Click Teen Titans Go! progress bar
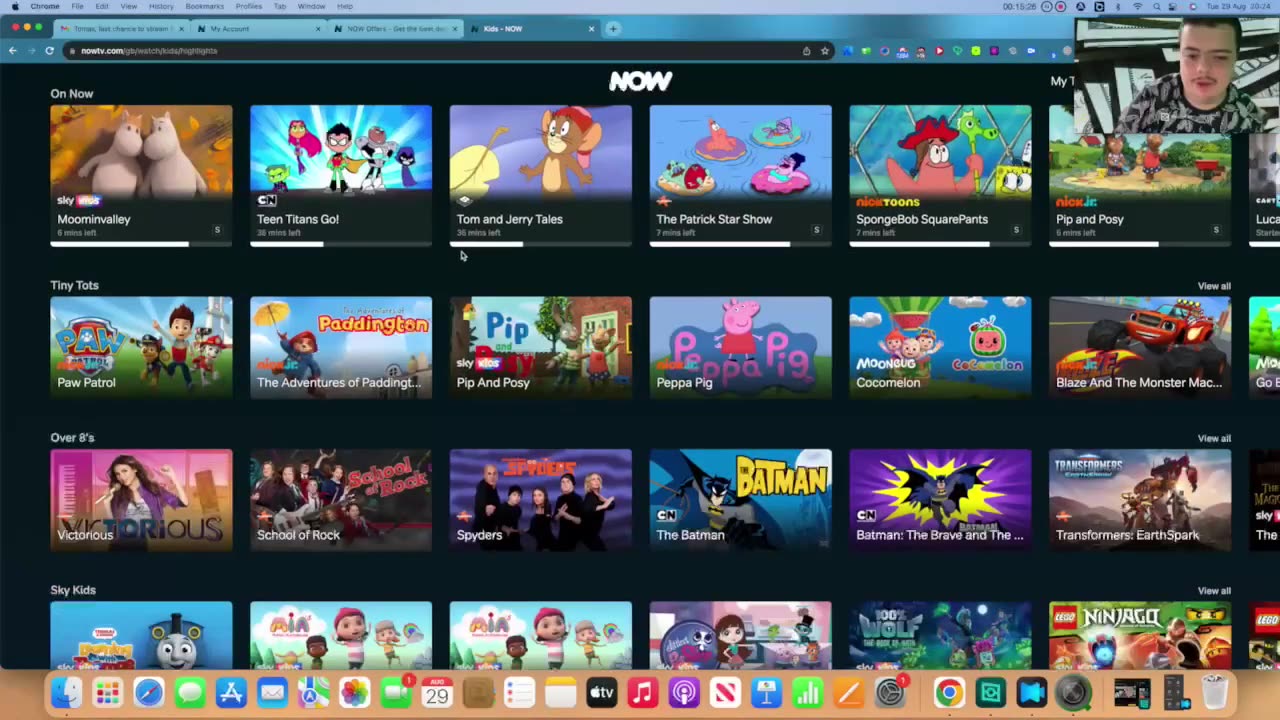 point(341,243)
